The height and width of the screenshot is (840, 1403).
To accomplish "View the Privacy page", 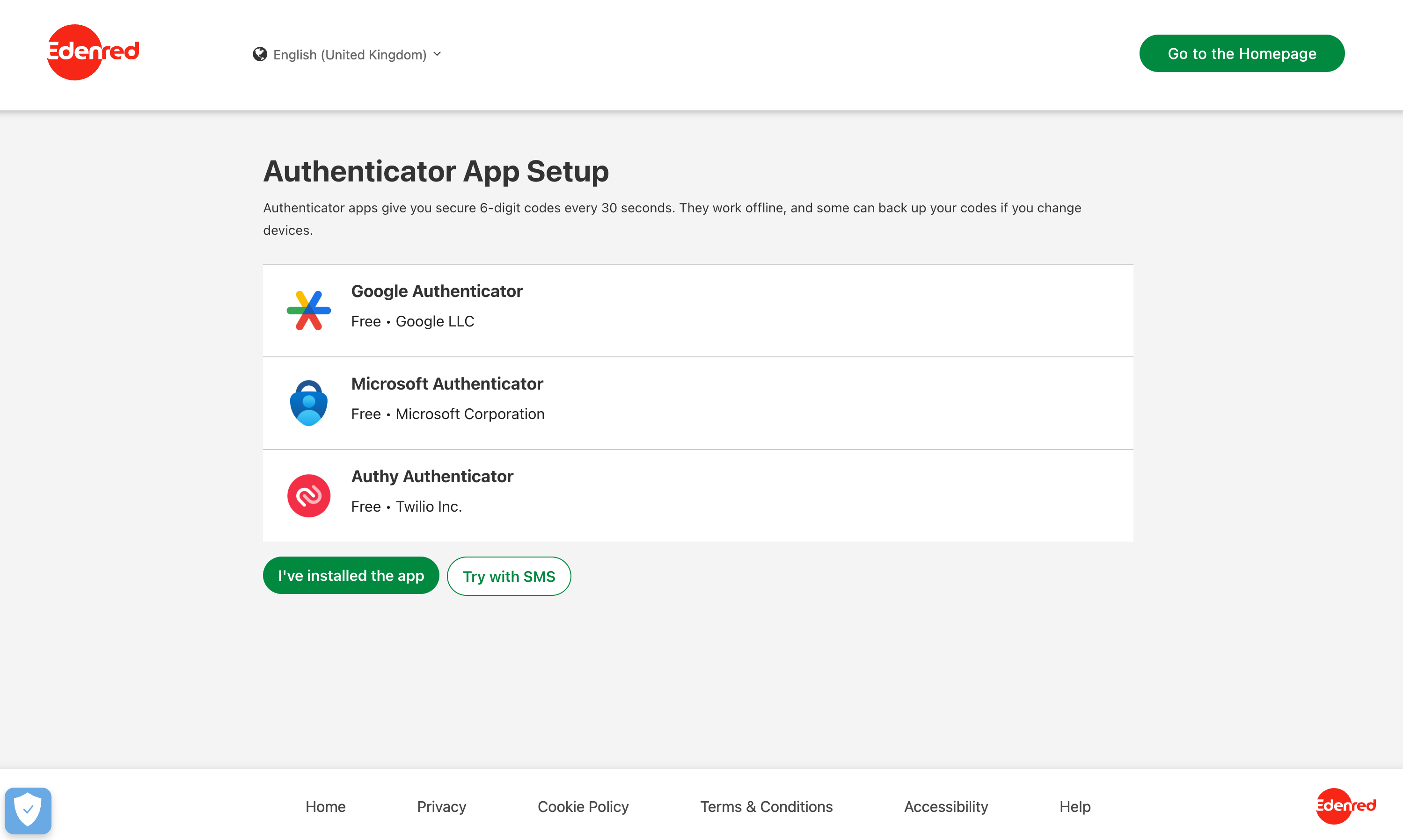I will pos(441,806).
